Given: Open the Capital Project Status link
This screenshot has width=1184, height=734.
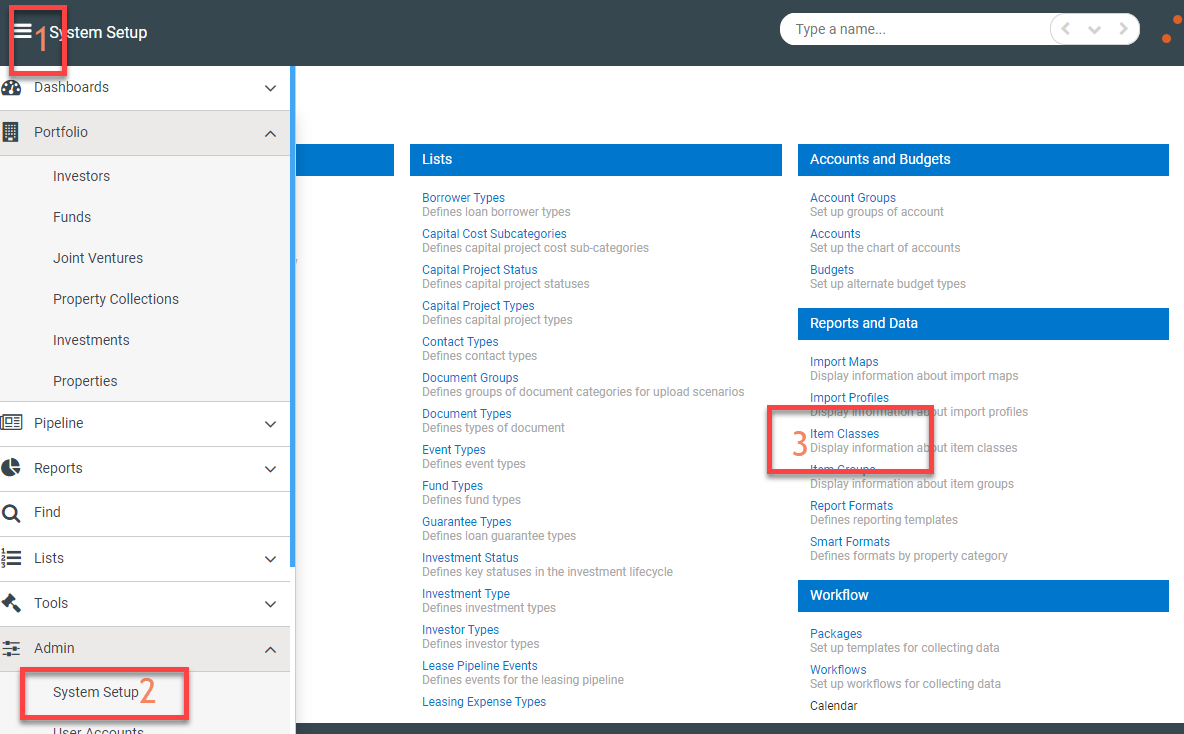Looking at the screenshot, I should pos(479,270).
